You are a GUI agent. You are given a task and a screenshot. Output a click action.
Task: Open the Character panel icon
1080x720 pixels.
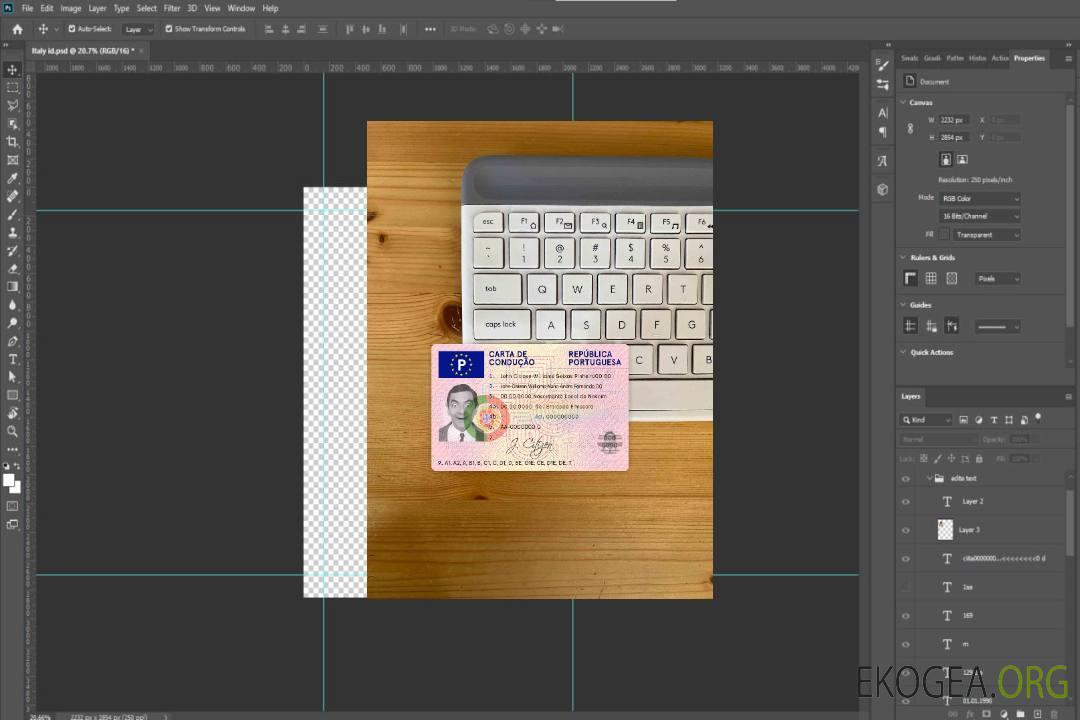pos(882,112)
